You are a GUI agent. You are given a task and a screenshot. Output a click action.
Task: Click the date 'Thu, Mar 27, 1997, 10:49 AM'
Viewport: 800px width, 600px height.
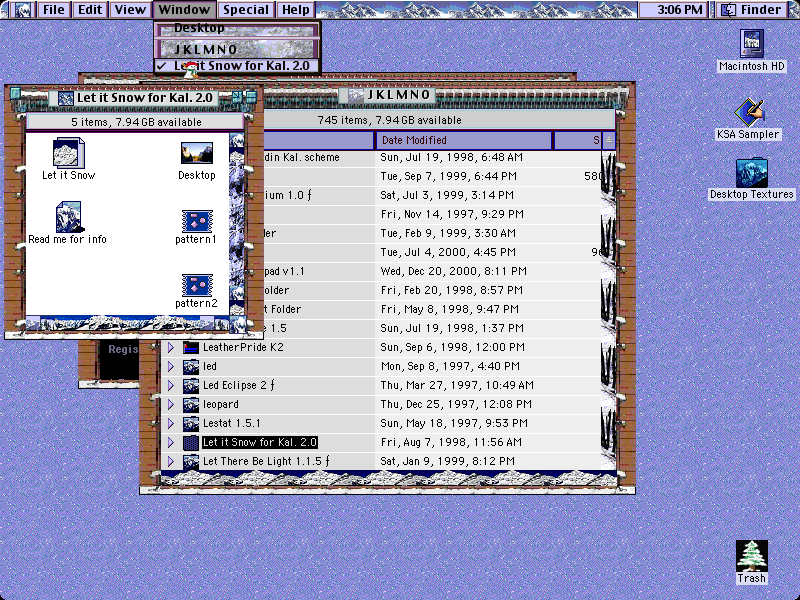point(457,385)
